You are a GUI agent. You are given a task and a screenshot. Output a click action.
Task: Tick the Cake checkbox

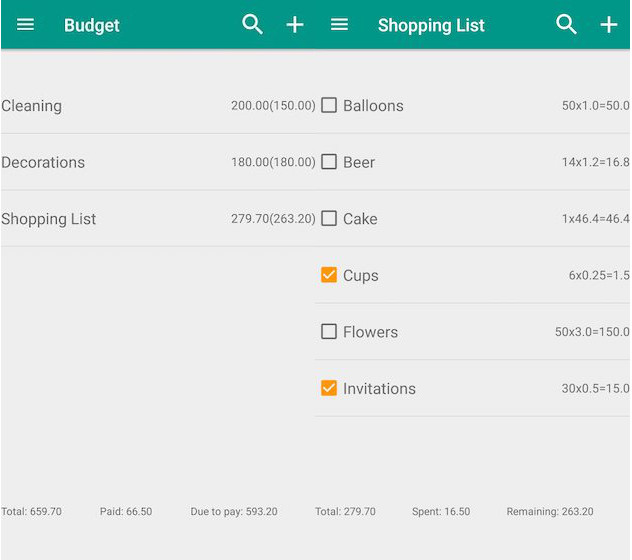pyautogui.click(x=329, y=219)
